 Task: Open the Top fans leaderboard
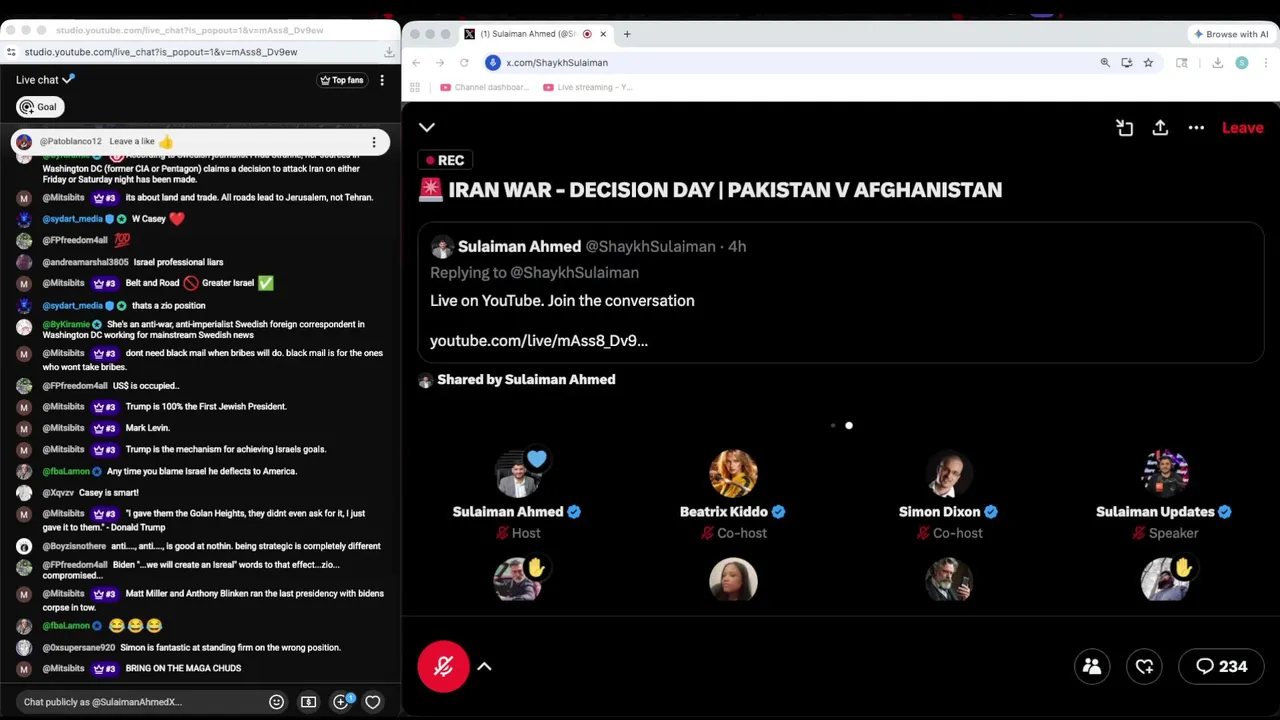tap(341, 80)
